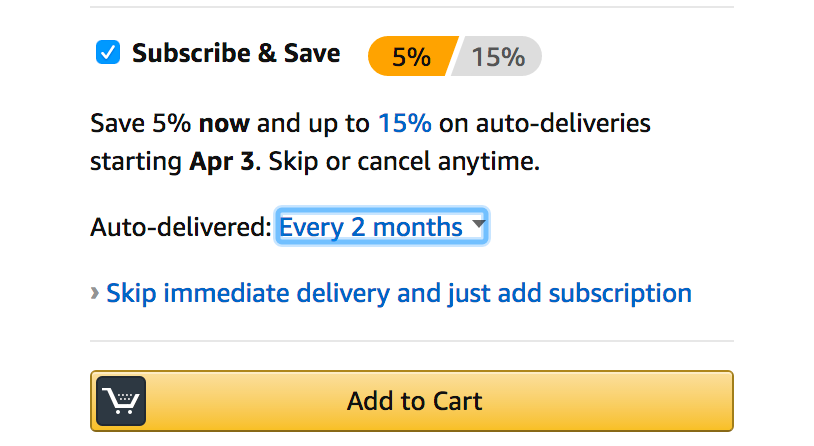
Task: Uncheck the Subscribe & Save checkbox
Action: click(108, 52)
